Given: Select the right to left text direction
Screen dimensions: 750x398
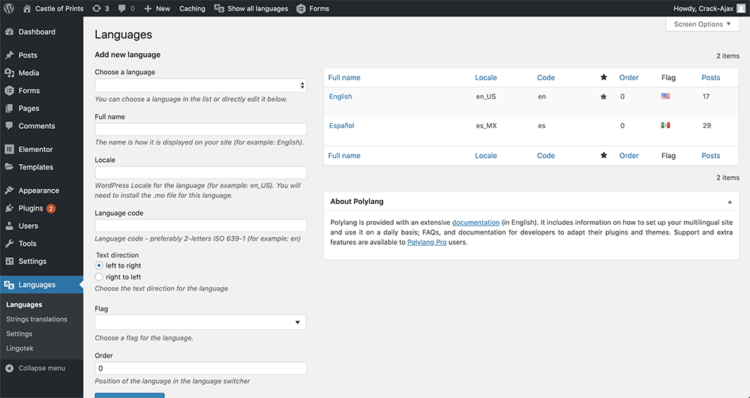Looking at the screenshot, I should [99, 277].
